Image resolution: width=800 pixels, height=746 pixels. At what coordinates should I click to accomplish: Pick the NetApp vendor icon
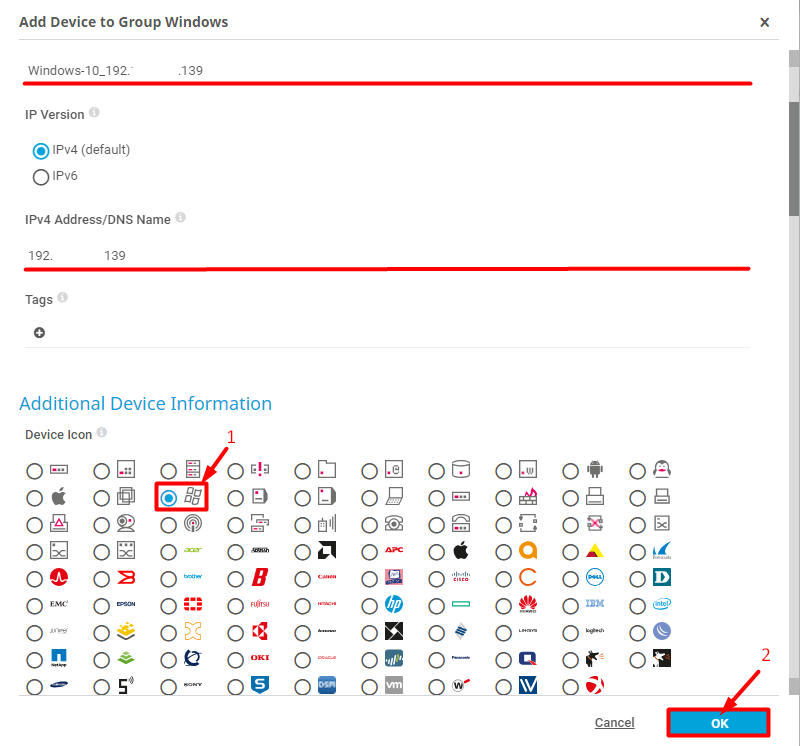click(59, 658)
